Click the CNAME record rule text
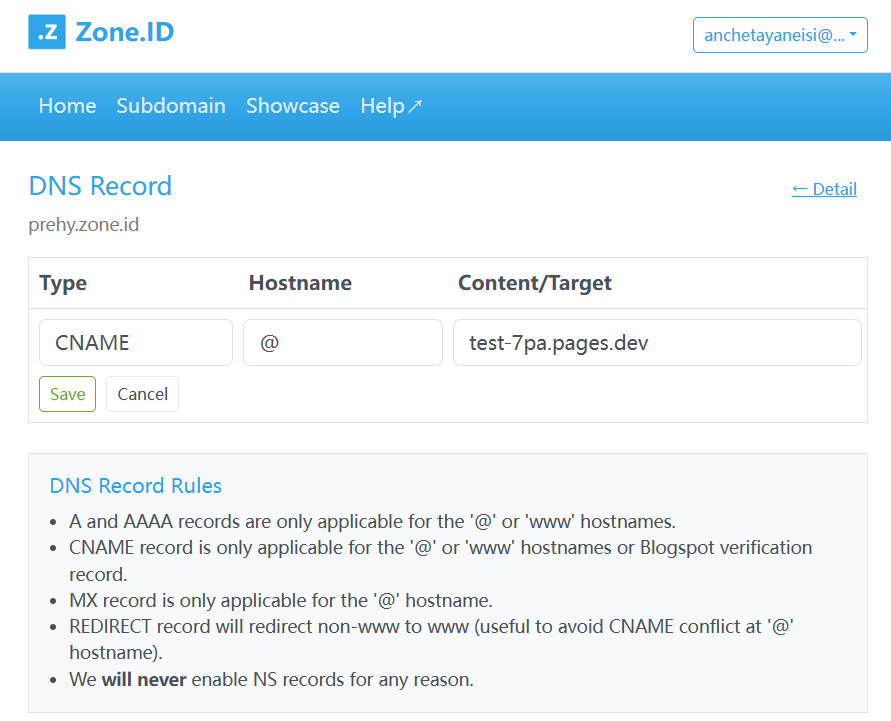 click(x=440, y=561)
